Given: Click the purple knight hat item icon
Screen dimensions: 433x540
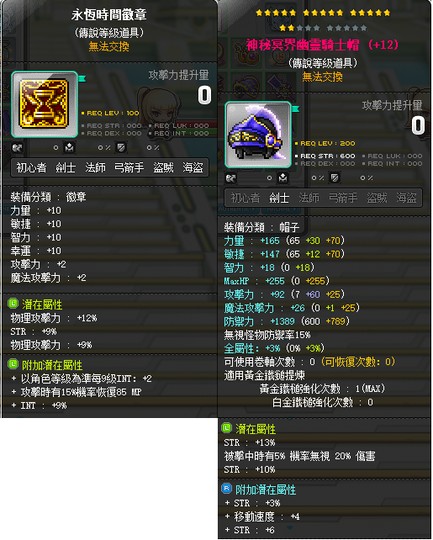Looking at the screenshot, I should point(258,134).
